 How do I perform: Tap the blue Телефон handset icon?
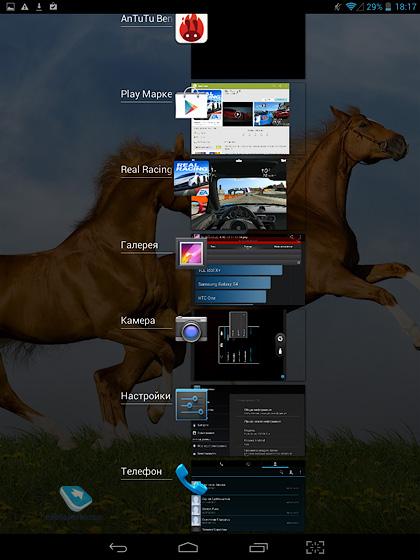click(x=191, y=480)
